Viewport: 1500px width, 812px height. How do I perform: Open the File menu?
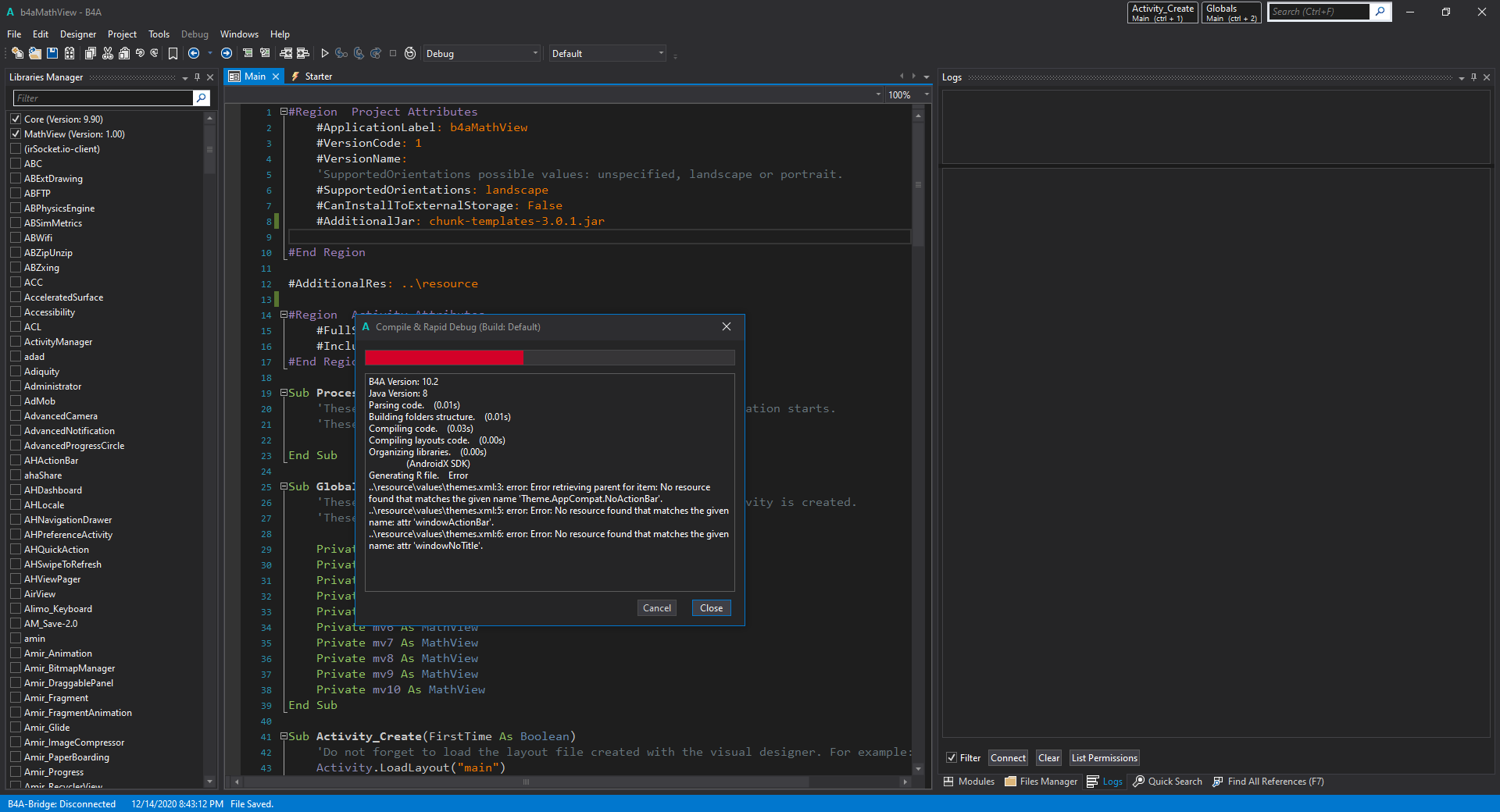coord(14,34)
